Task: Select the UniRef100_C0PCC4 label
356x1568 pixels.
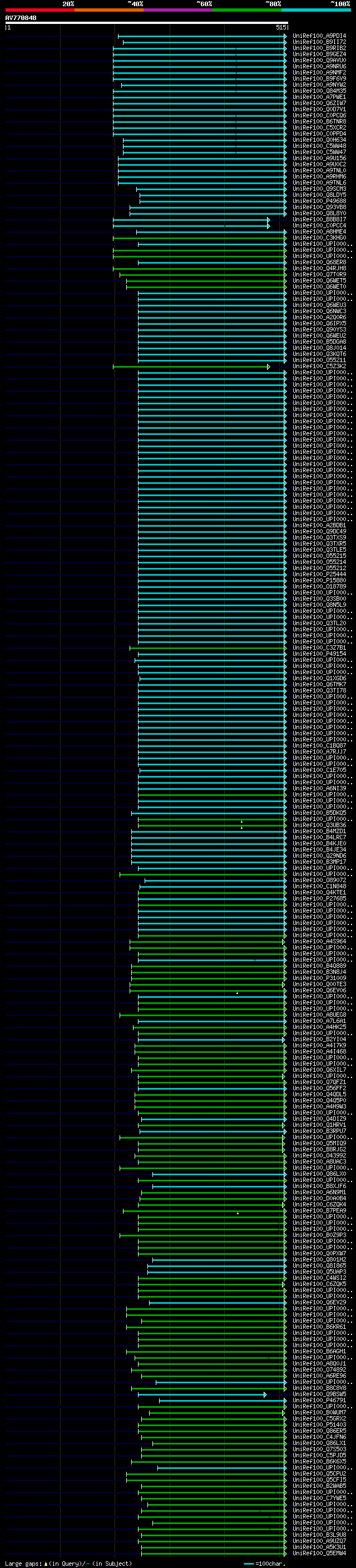Action: point(319,225)
